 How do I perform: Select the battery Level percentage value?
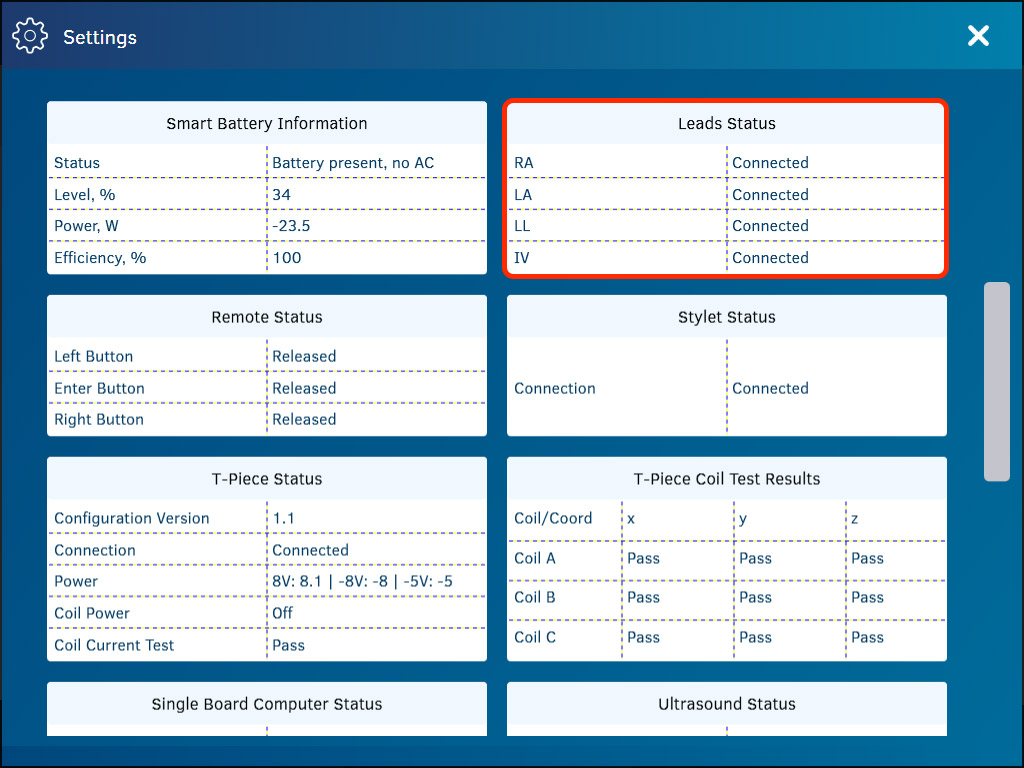point(281,194)
